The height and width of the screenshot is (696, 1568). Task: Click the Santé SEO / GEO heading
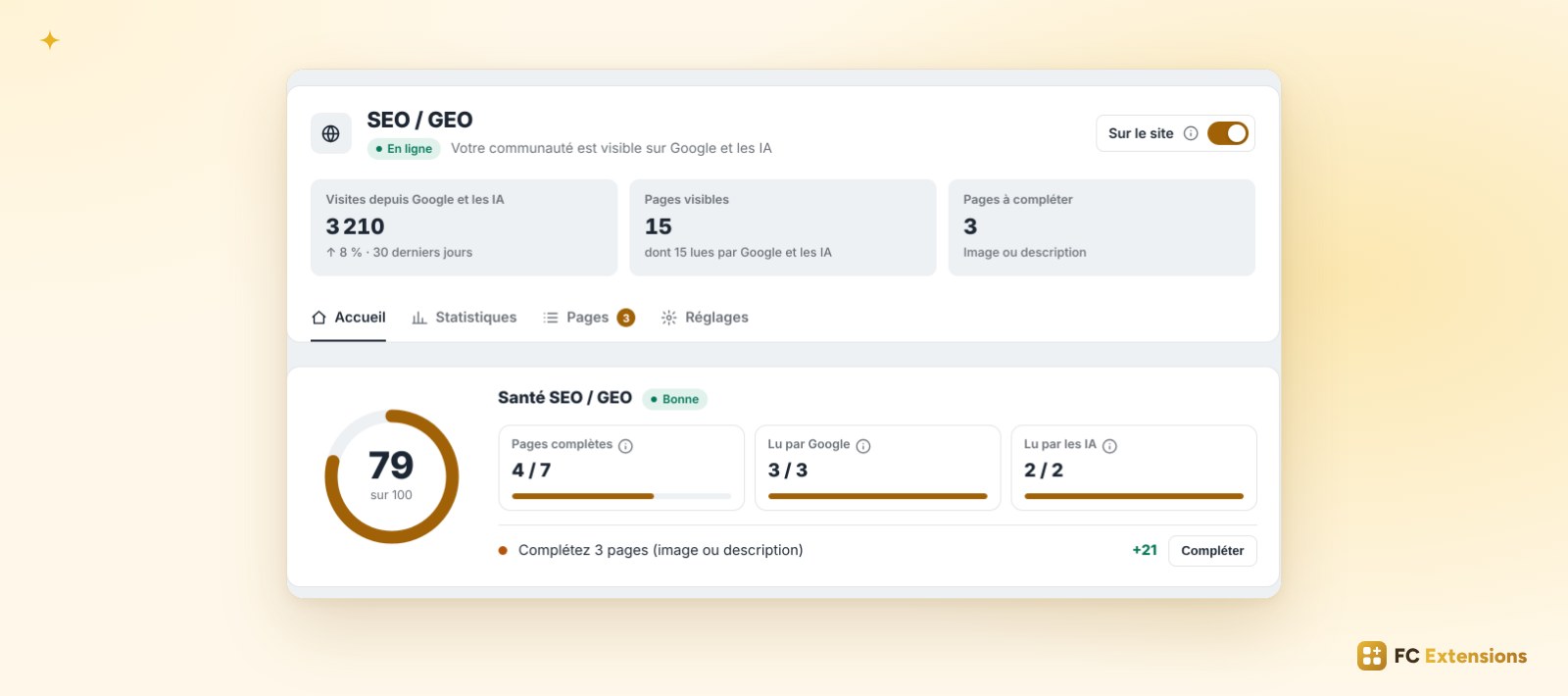coord(564,398)
